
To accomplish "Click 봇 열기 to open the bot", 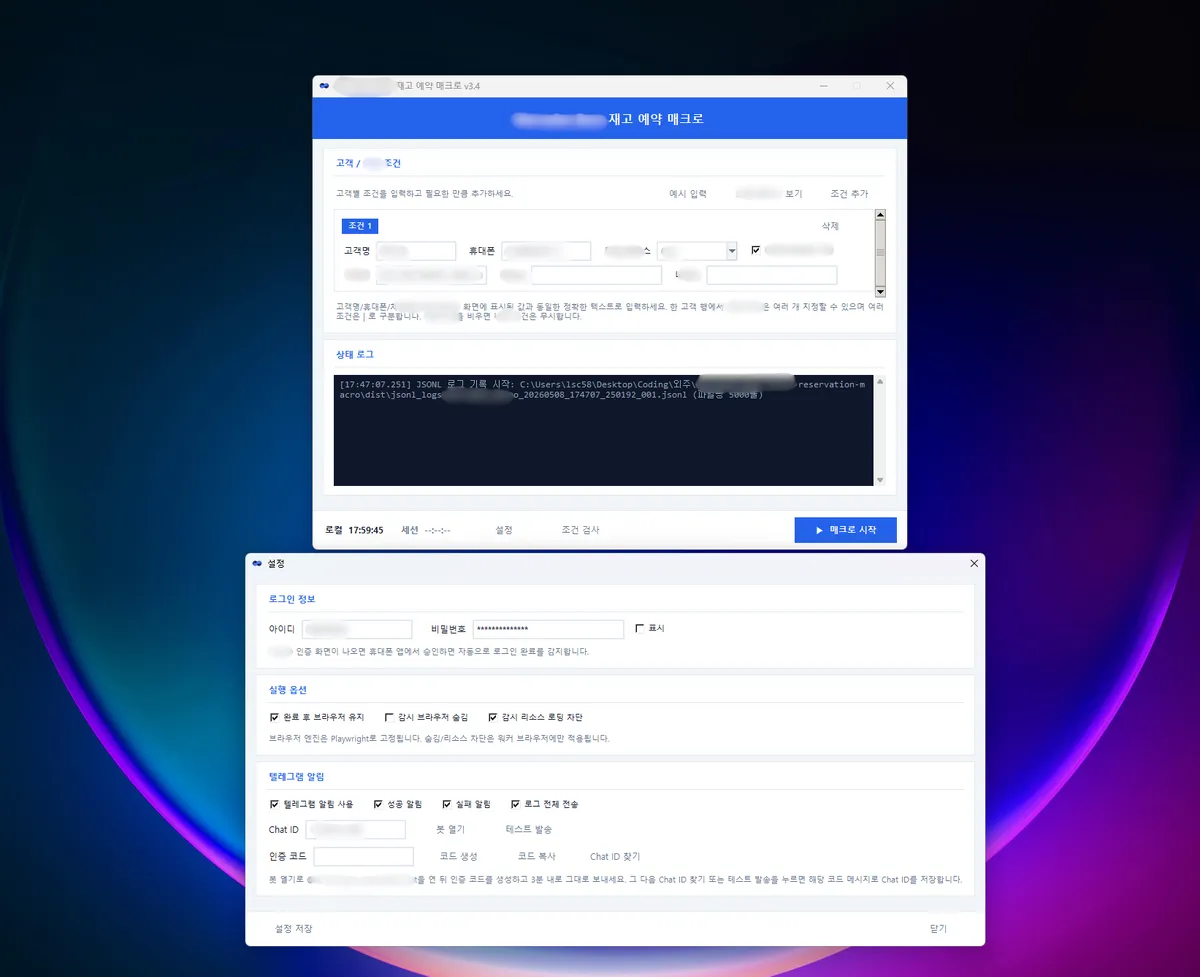I will click(450, 829).
